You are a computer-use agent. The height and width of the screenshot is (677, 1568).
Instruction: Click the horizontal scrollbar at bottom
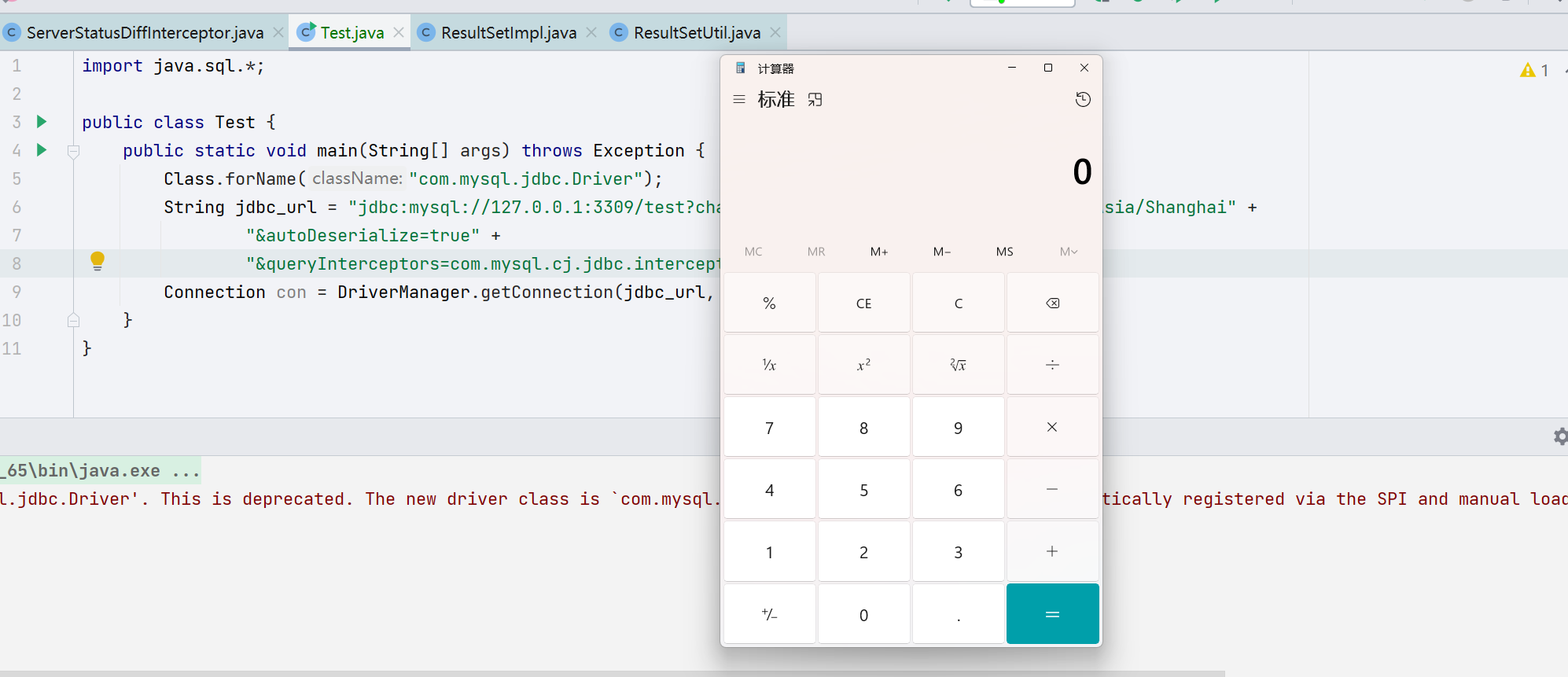pyautogui.click(x=613, y=673)
